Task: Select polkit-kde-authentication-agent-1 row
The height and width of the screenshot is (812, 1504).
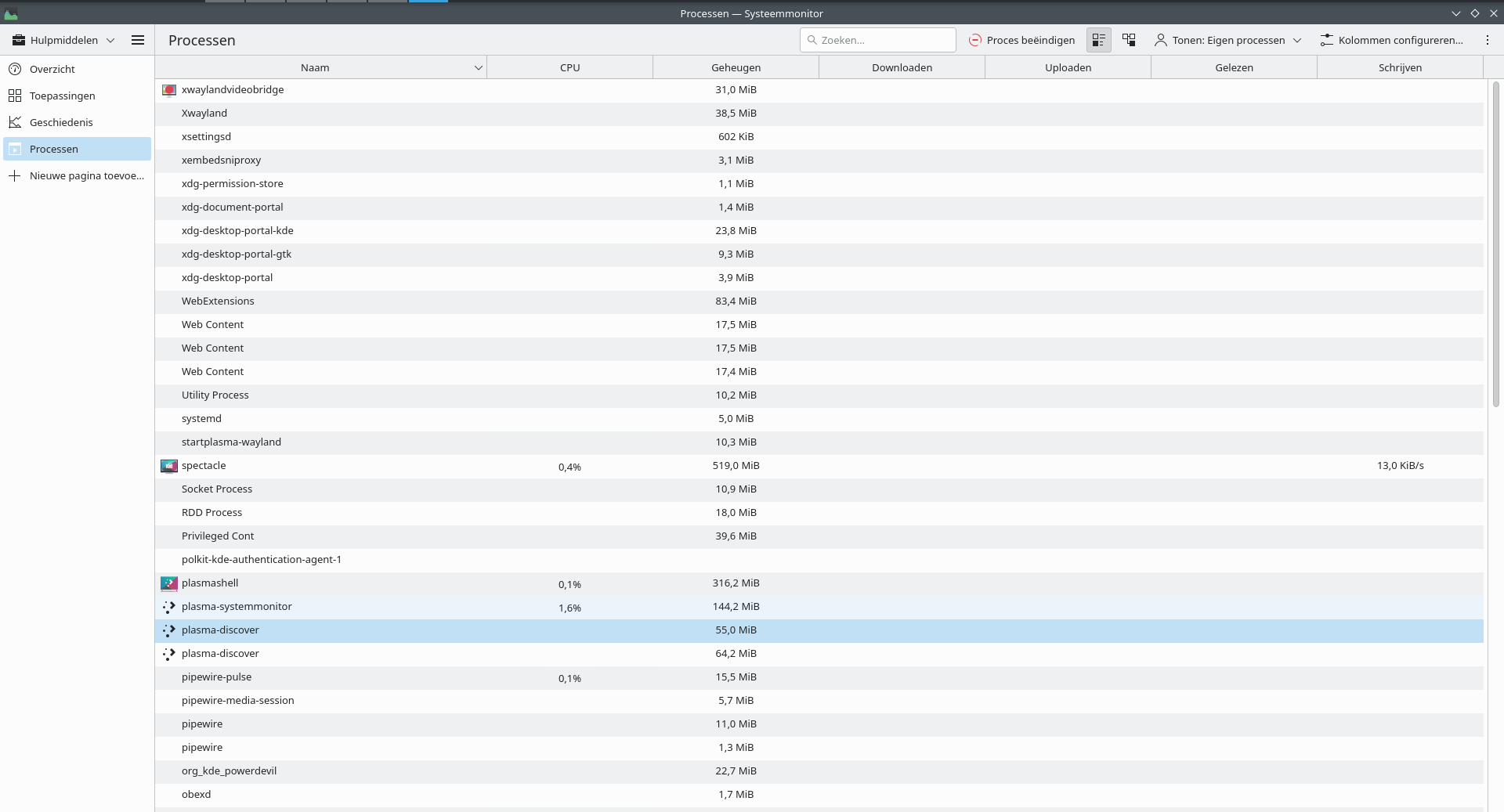Action: pyautogui.click(x=819, y=560)
